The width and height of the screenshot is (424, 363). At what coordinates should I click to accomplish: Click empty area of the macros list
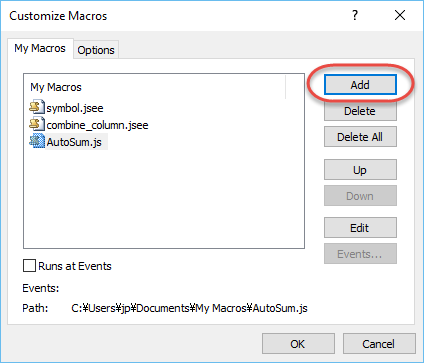point(163,200)
